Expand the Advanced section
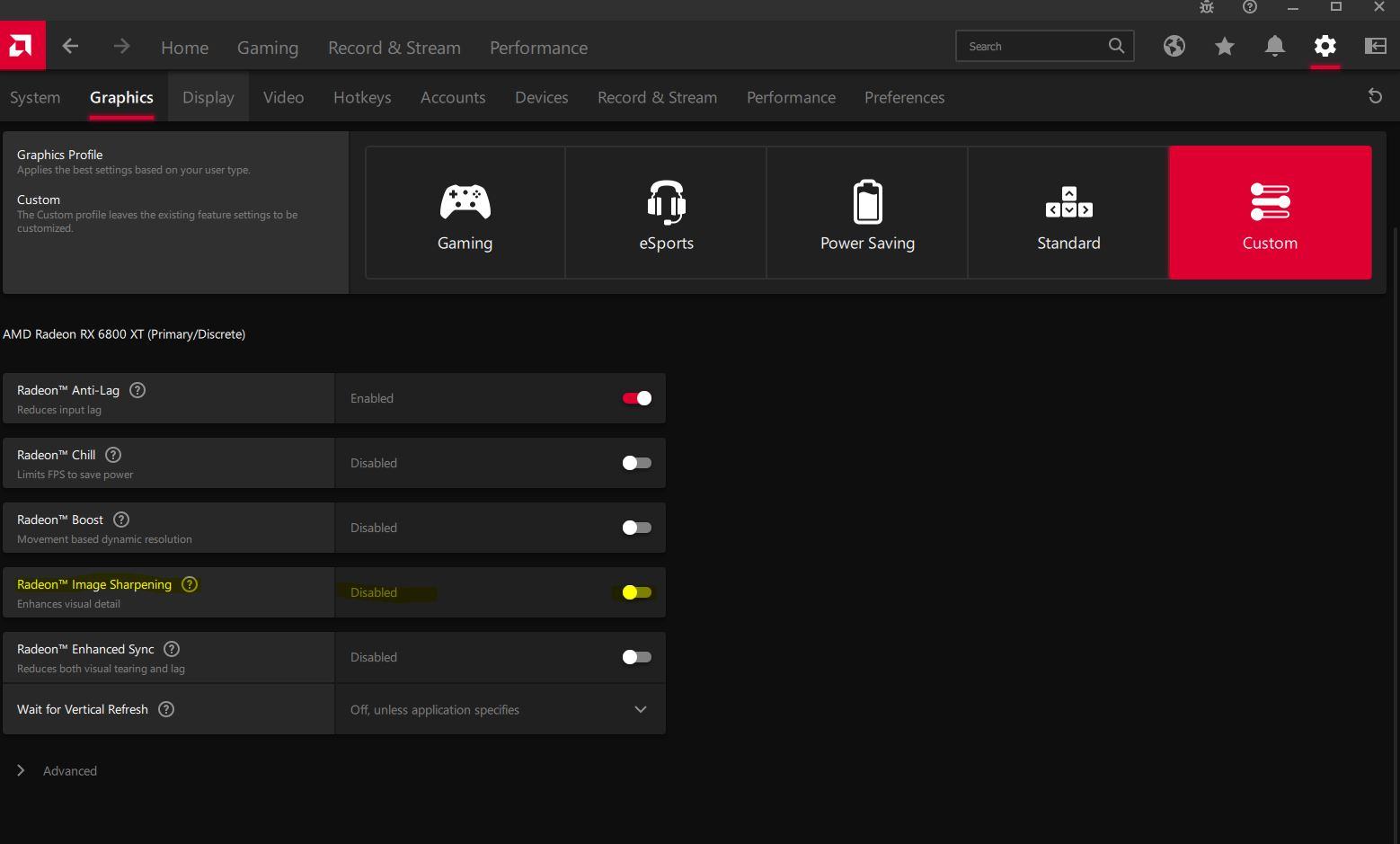The height and width of the screenshot is (844, 1400). [x=57, y=770]
